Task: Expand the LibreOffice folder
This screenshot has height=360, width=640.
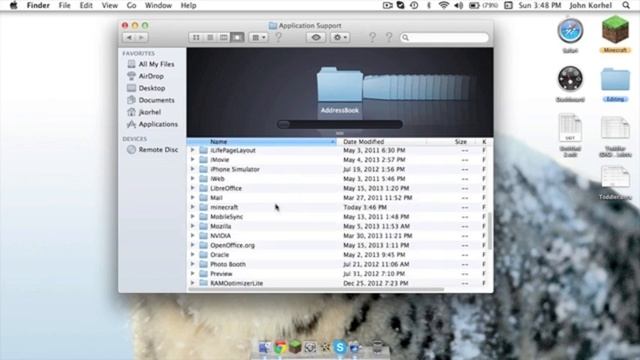Action: (x=193, y=188)
